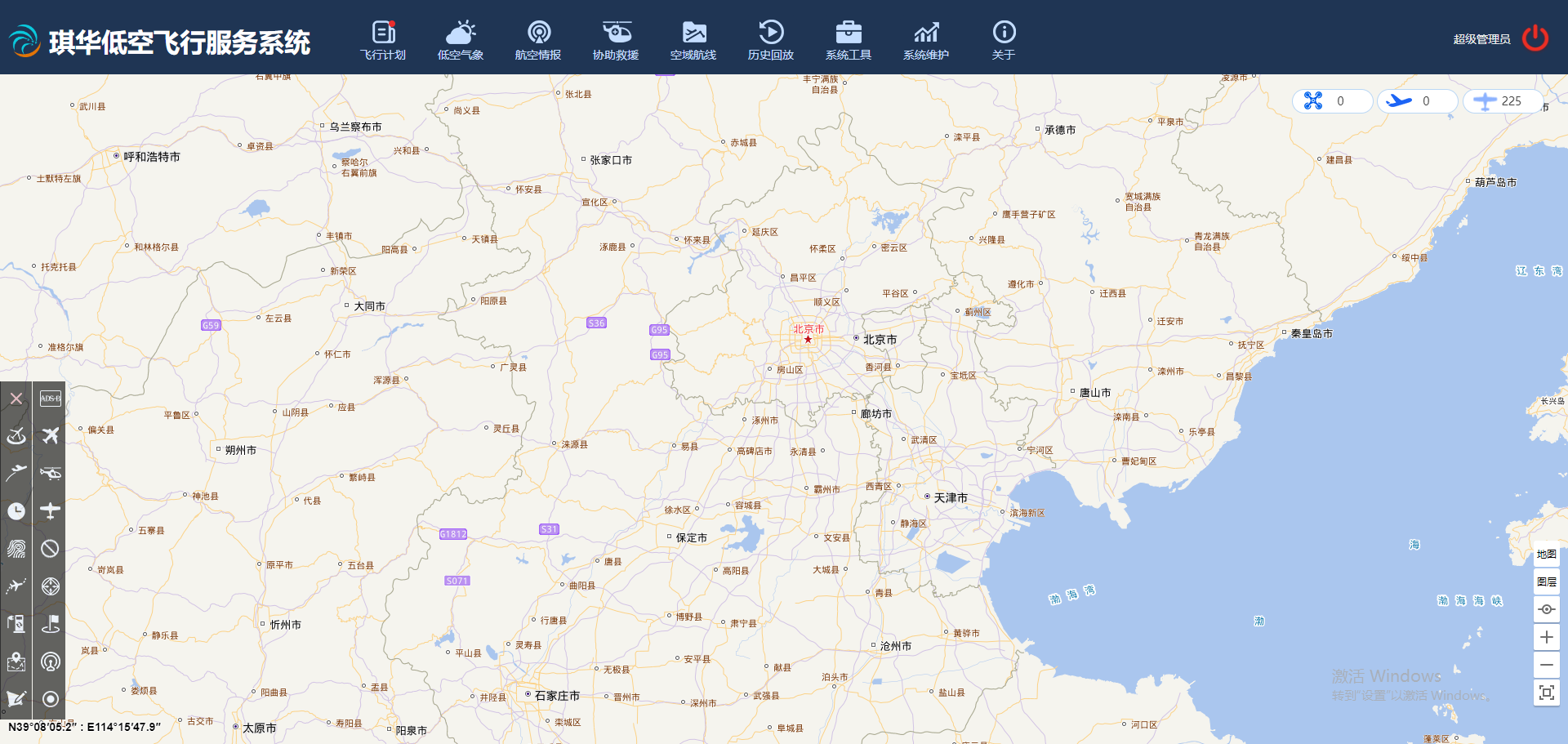This screenshot has height=744, width=1568.
Task: Click the ADS-B icon in left toolbar
Action: tap(50, 399)
